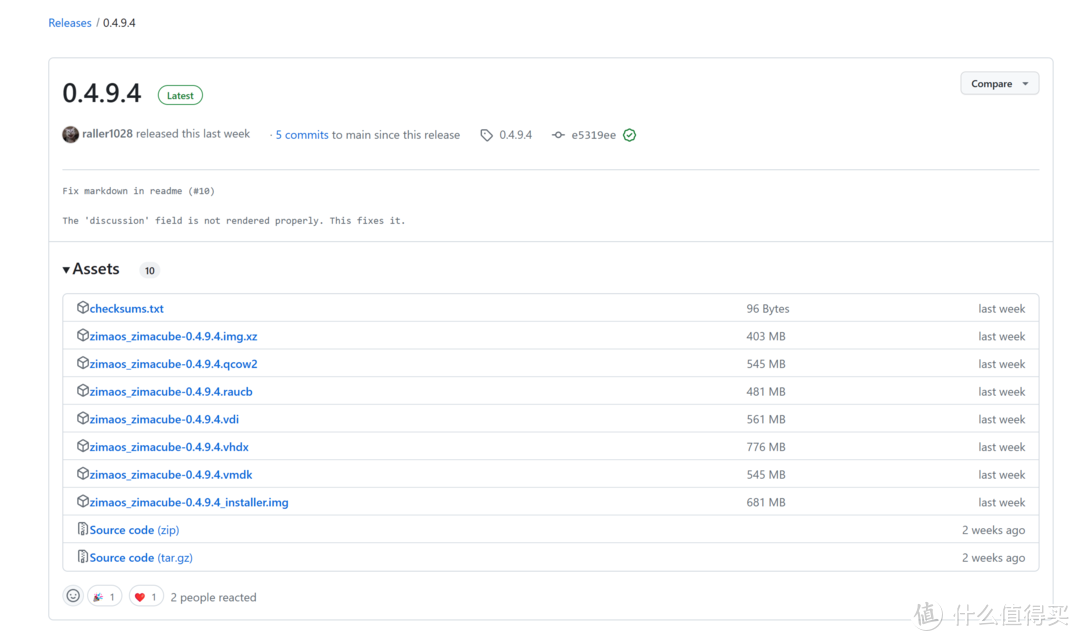
Task: Download zimaos_zimacube-0.4.9.4_installer.img
Action: [189, 502]
